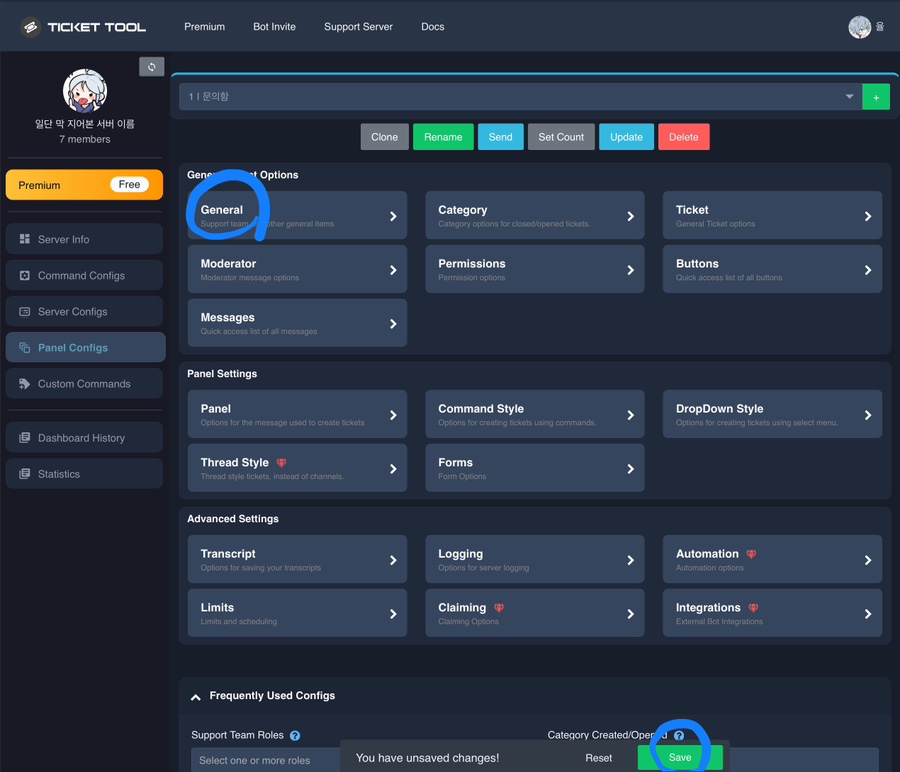Open the Thread Style premium settings card
The height and width of the screenshot is (772, 900).
pos(297,468)
